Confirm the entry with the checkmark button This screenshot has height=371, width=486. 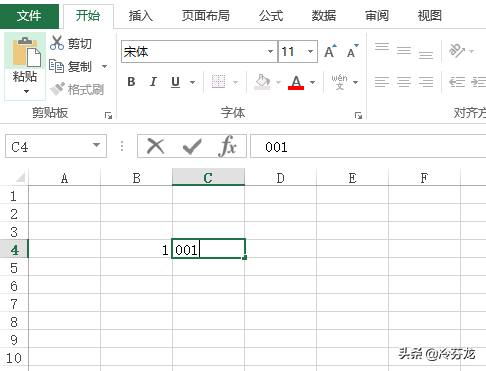coord(192,147)
